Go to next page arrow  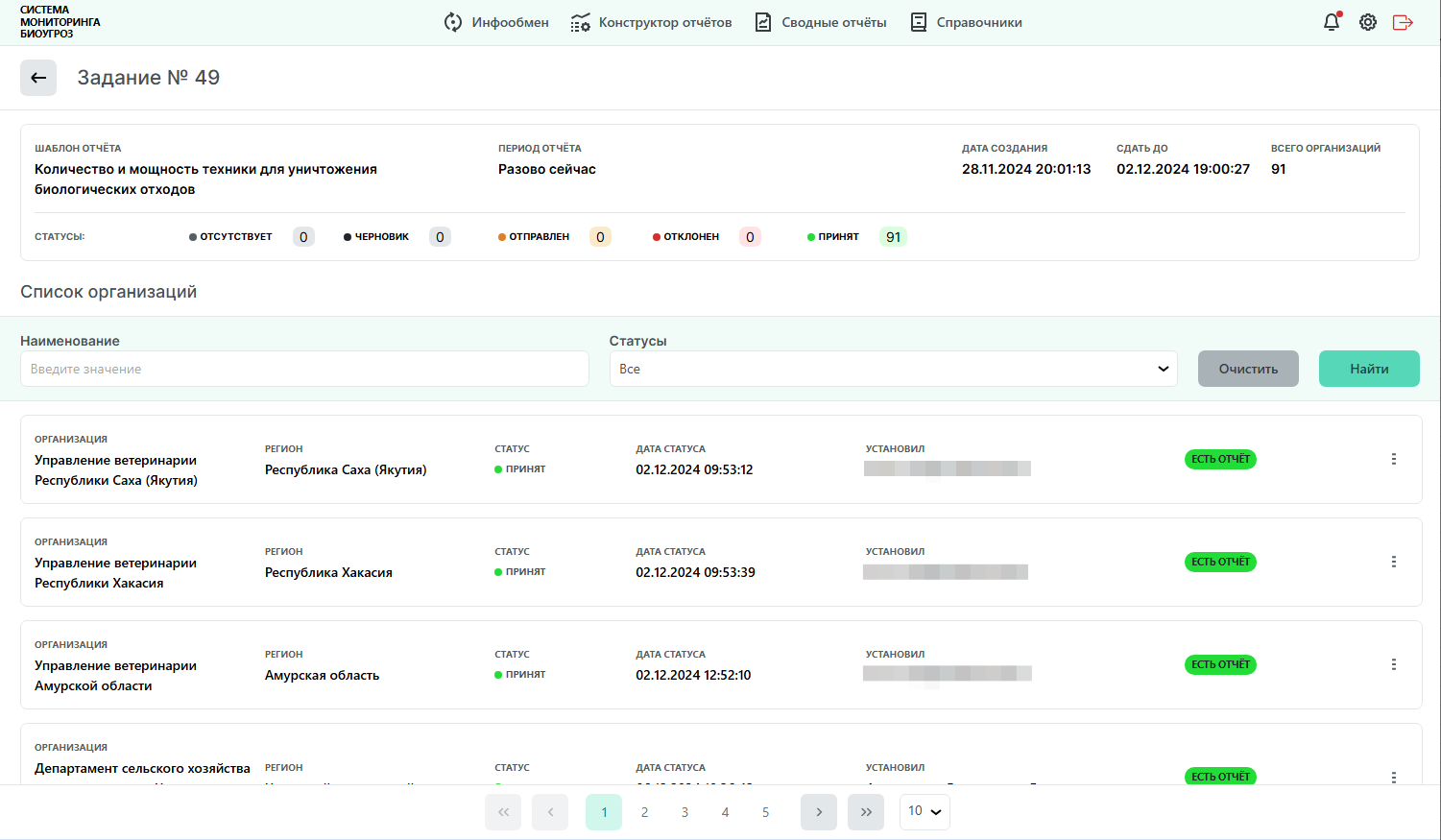coord(819,812)
